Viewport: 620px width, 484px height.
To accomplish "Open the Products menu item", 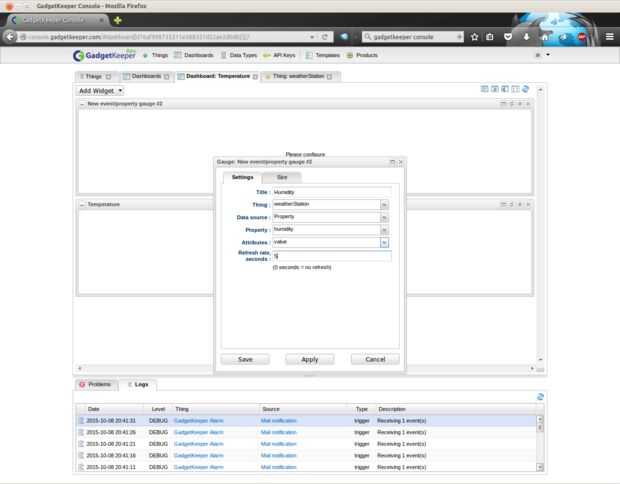I will coord(363,55).
